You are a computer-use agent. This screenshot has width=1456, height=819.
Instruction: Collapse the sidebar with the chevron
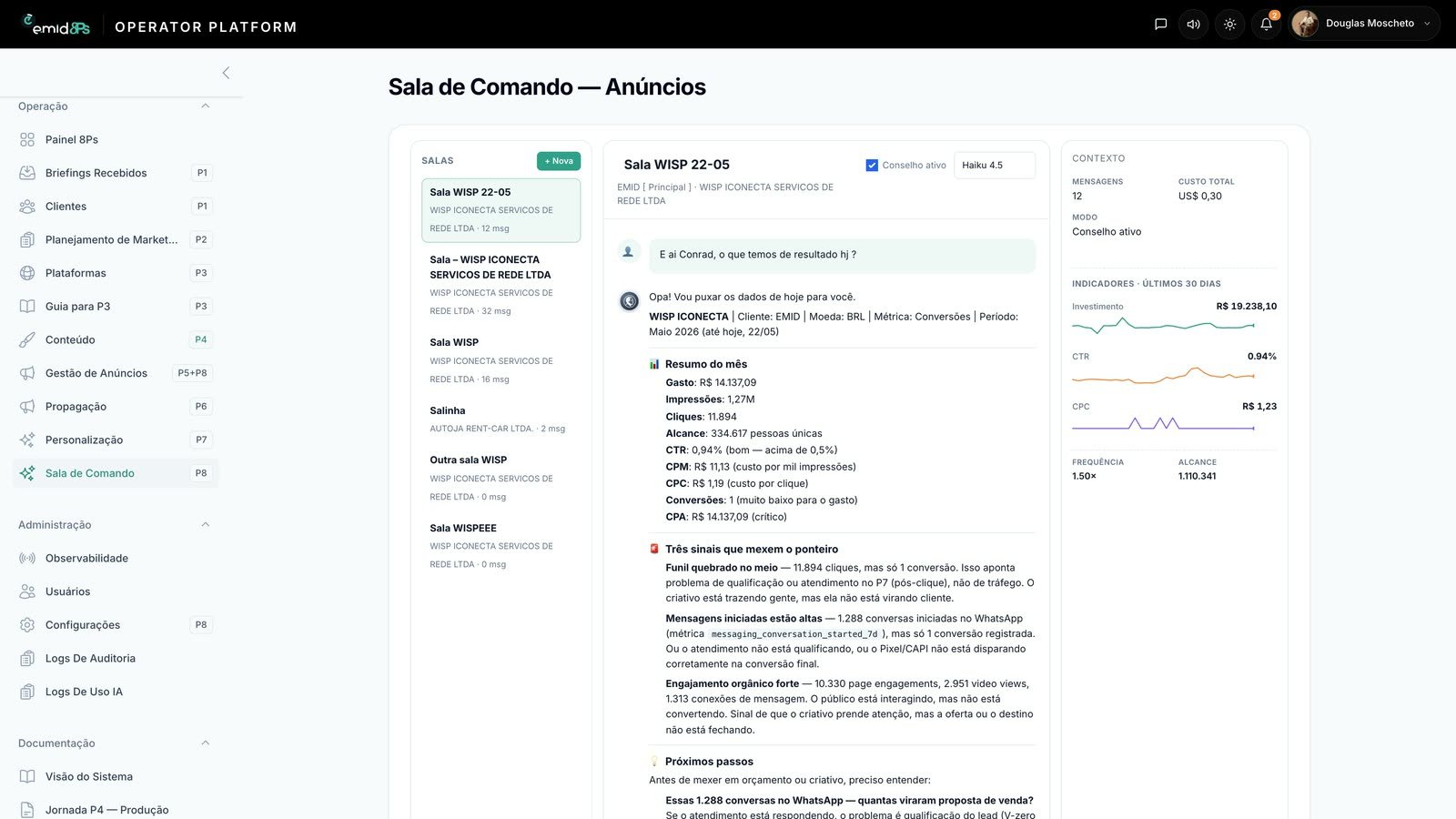click(x=226, y=73)
